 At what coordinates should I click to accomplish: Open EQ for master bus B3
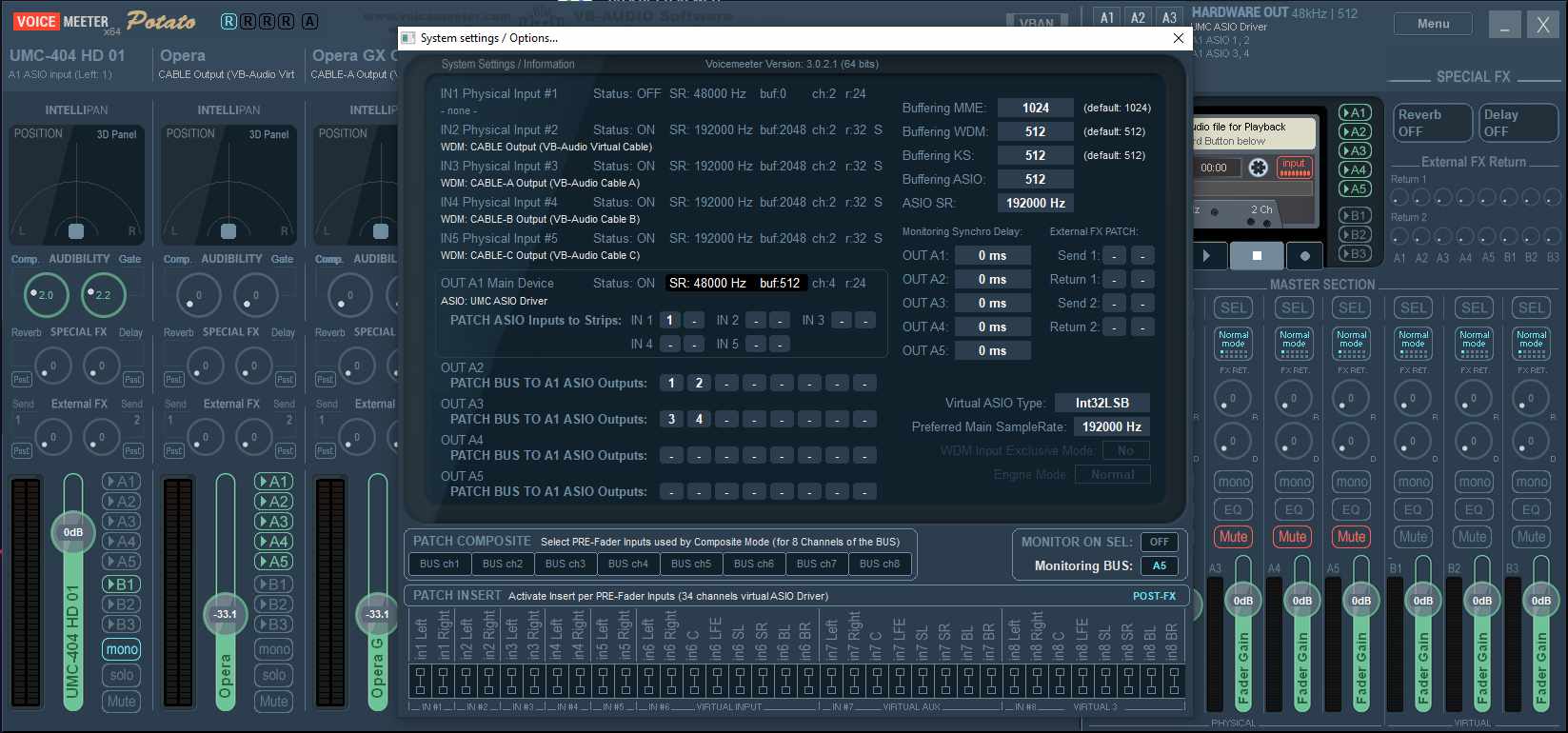coord(1531,509)
